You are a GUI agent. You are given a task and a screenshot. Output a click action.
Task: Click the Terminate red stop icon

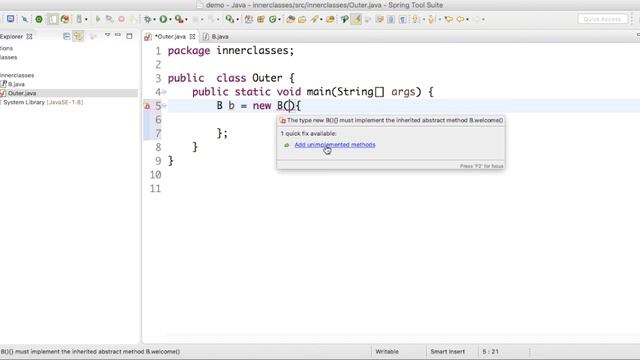[122, 19]
